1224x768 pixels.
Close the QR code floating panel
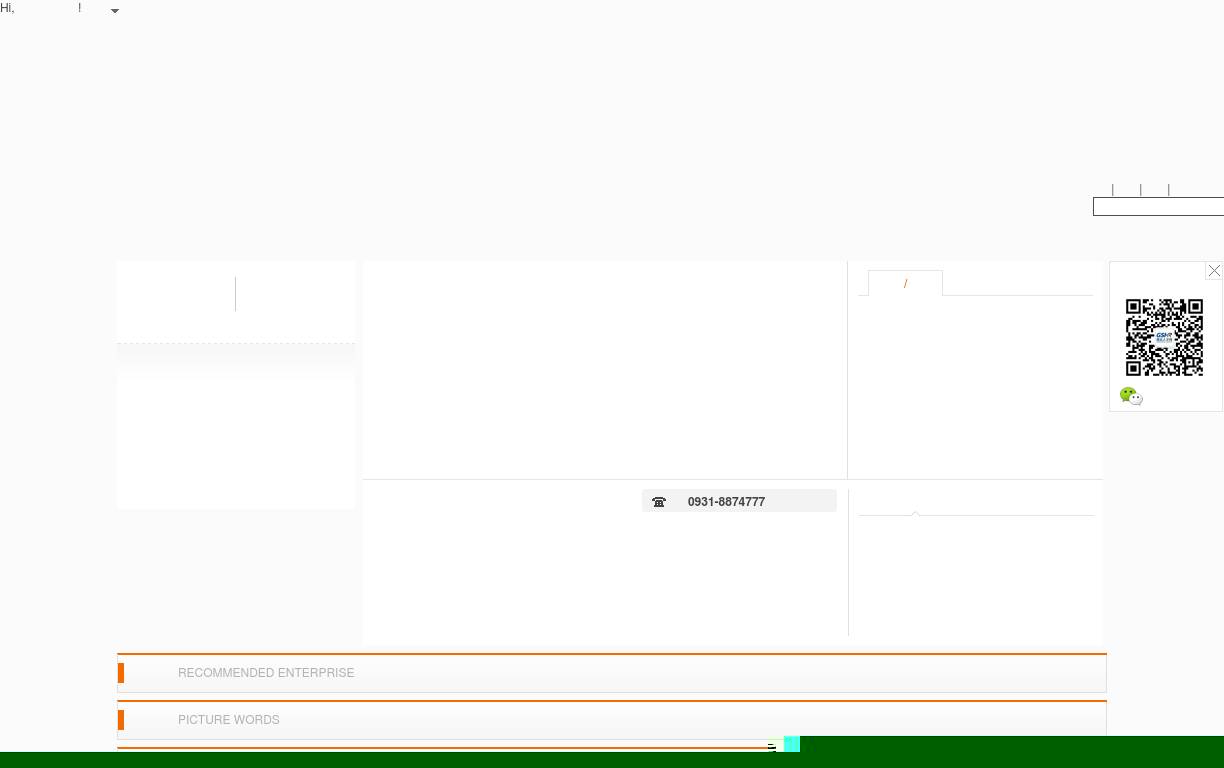pyautogui.click(x=1214, y=271)
